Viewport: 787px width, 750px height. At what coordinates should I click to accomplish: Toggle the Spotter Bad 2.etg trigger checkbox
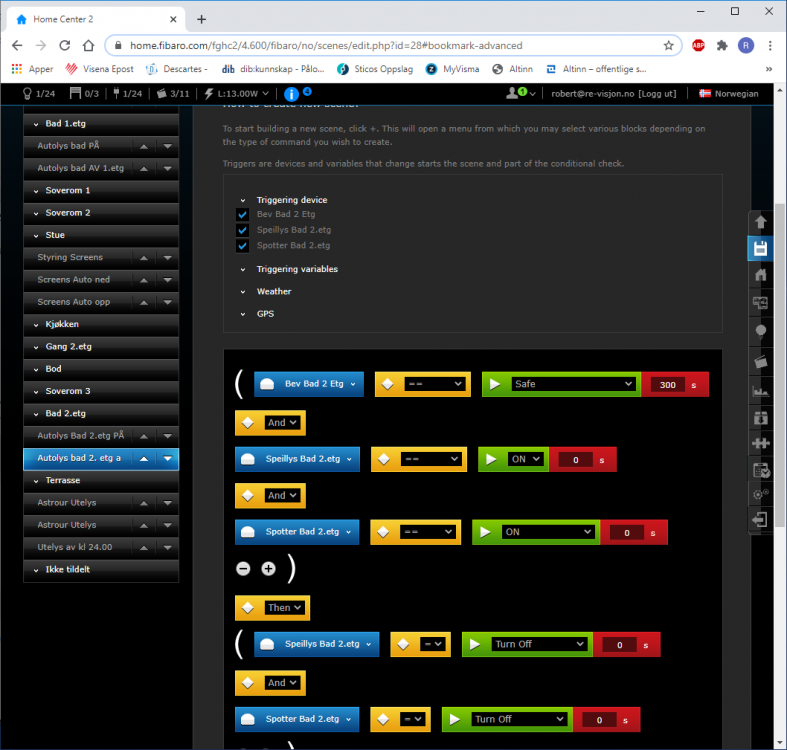(x=242, y=246)
